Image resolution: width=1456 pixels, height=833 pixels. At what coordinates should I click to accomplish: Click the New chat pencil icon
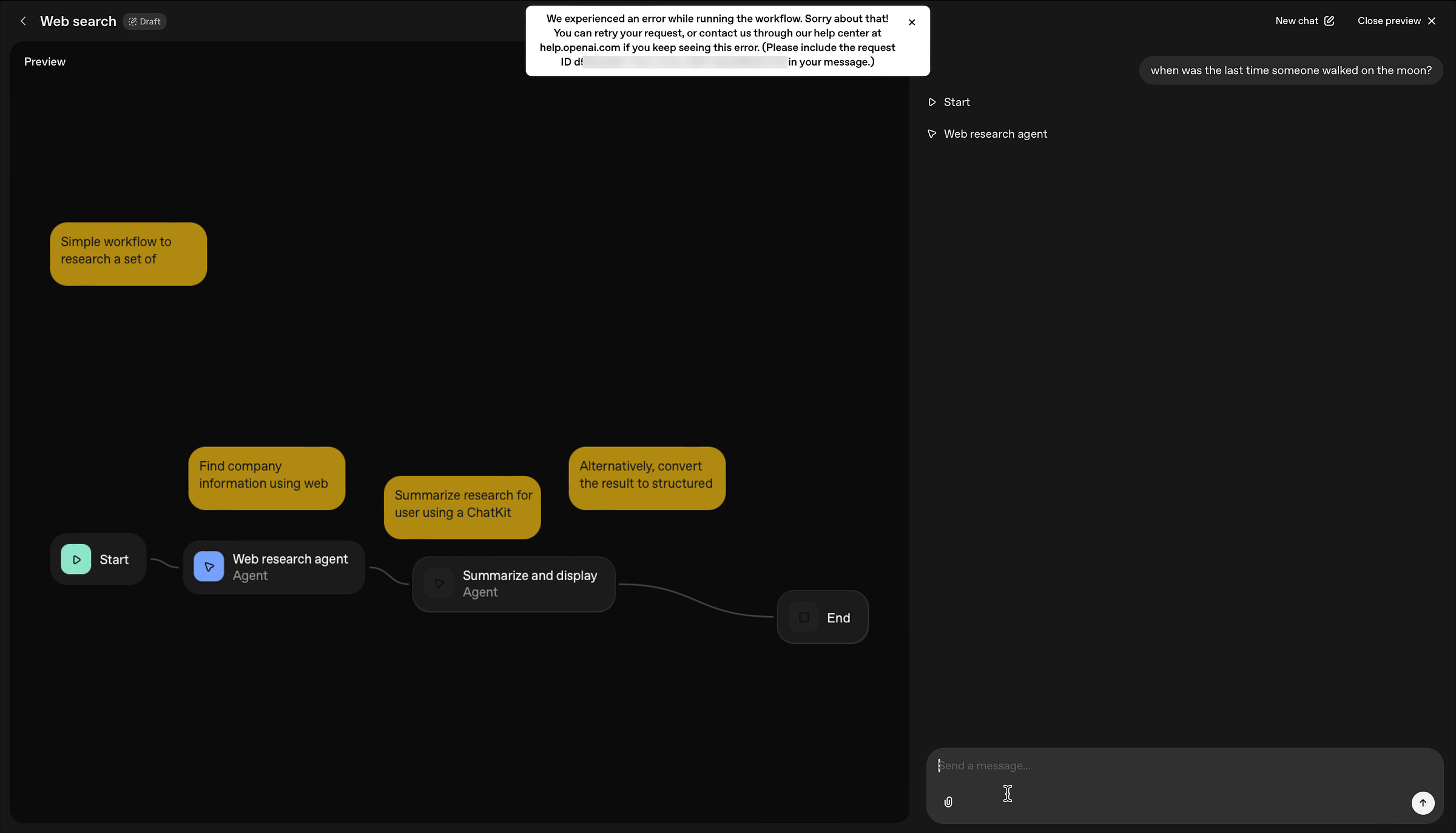[1329, 21]
